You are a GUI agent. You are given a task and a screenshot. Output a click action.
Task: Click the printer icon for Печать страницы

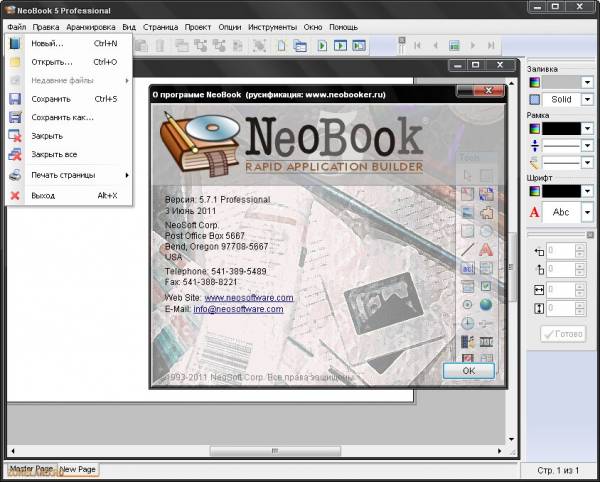[15, 175]
